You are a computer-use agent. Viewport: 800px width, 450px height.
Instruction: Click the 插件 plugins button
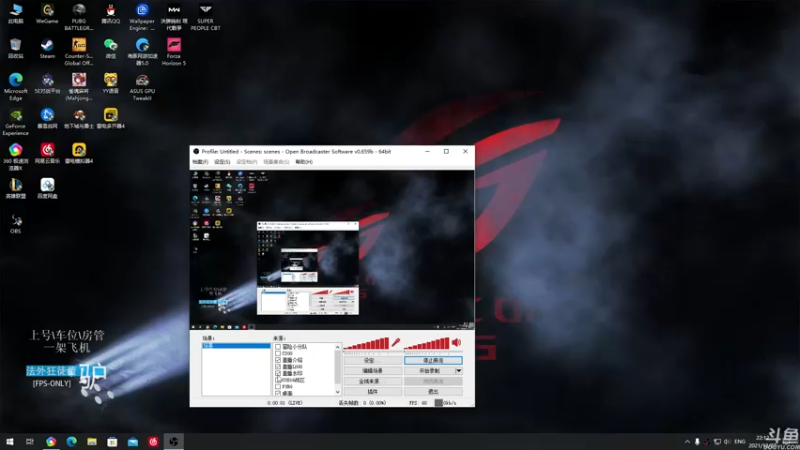(372, 392)
